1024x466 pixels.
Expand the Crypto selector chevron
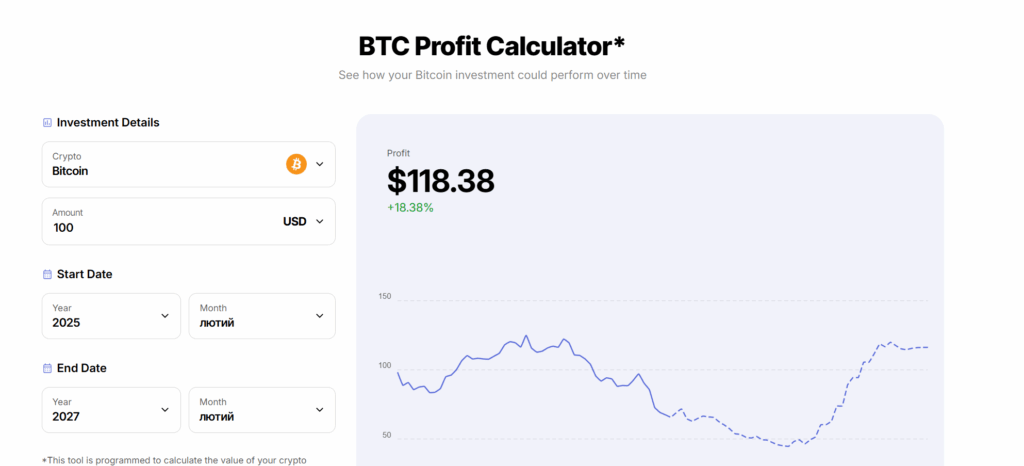[x=320, y=164]
